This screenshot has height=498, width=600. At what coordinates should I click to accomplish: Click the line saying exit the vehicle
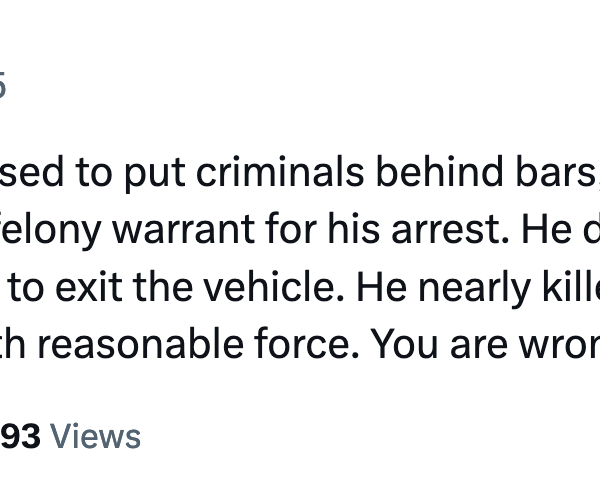300,287
